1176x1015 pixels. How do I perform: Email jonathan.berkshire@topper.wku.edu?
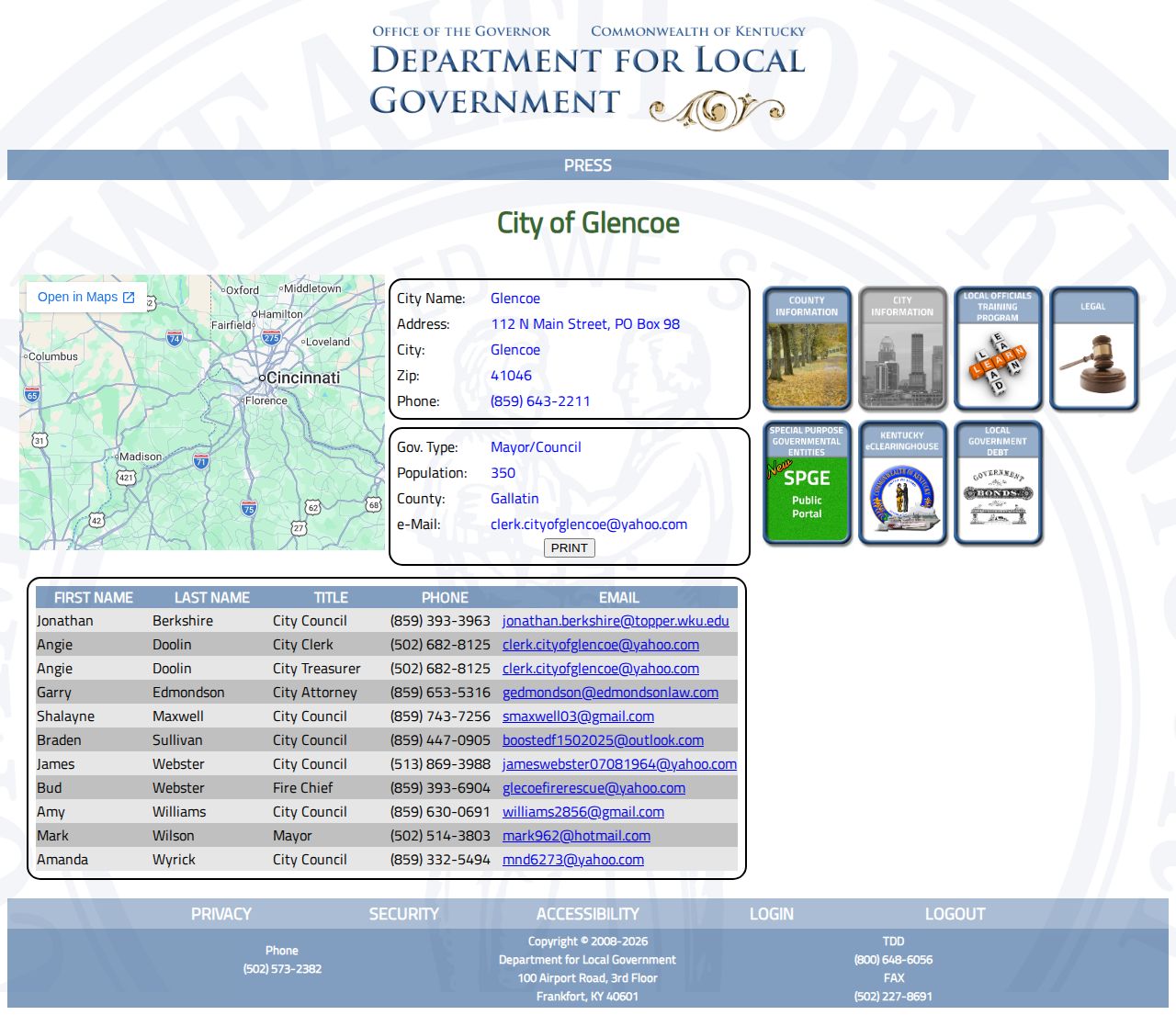coord(616,621)
